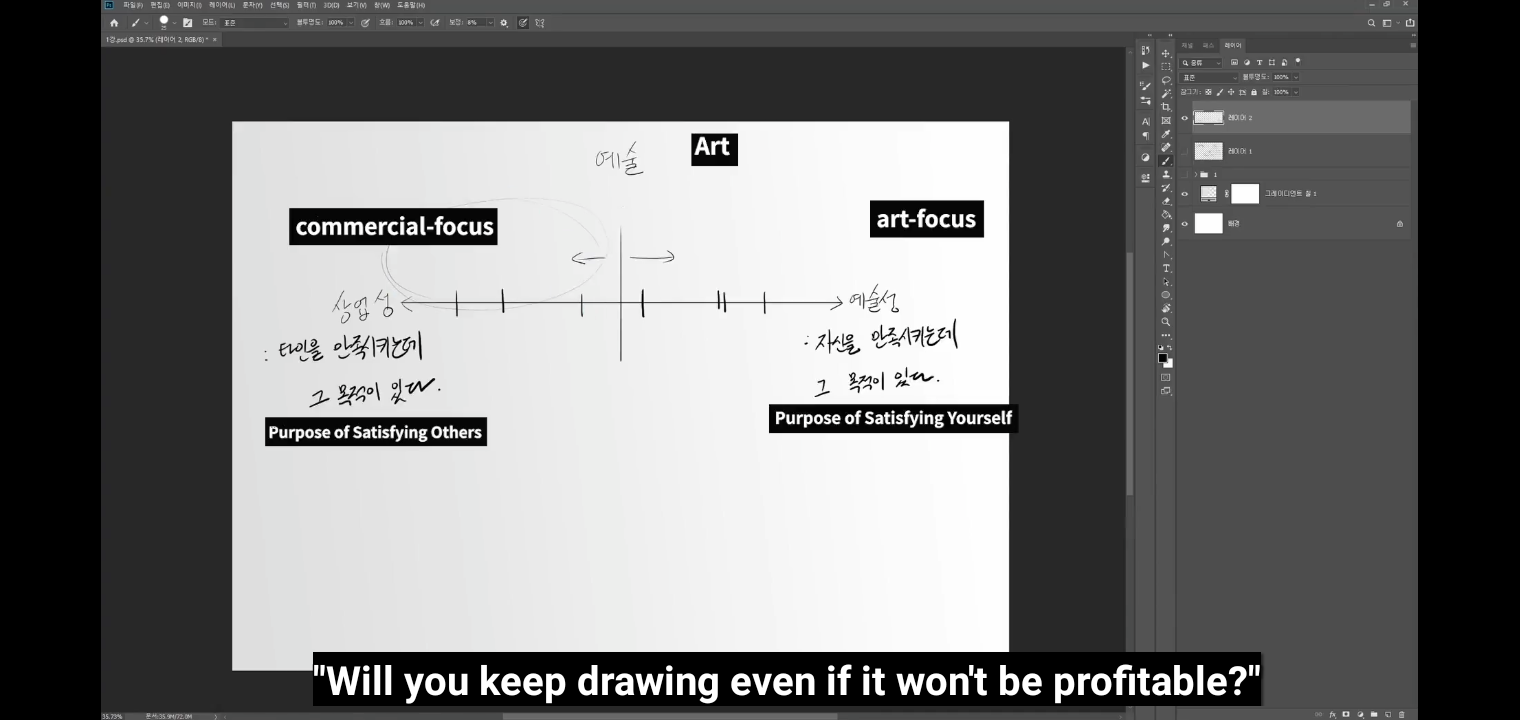Viewport: 1520px width, 720px height.
Task: Select the Smudge tool
Action: [x=1166, y=228]
